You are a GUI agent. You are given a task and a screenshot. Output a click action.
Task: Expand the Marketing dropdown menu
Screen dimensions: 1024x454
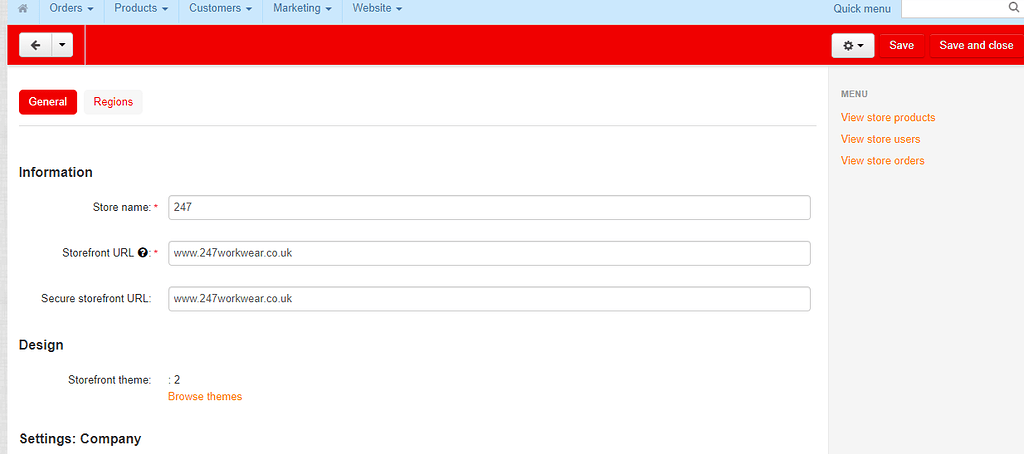(302, 9)
